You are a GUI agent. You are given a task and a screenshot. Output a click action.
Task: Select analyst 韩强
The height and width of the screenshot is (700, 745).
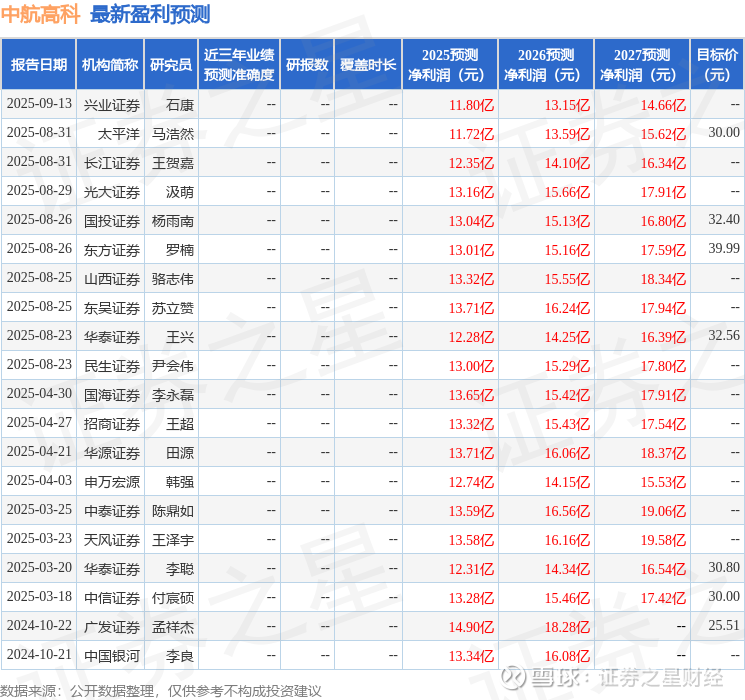click(180, 482)
